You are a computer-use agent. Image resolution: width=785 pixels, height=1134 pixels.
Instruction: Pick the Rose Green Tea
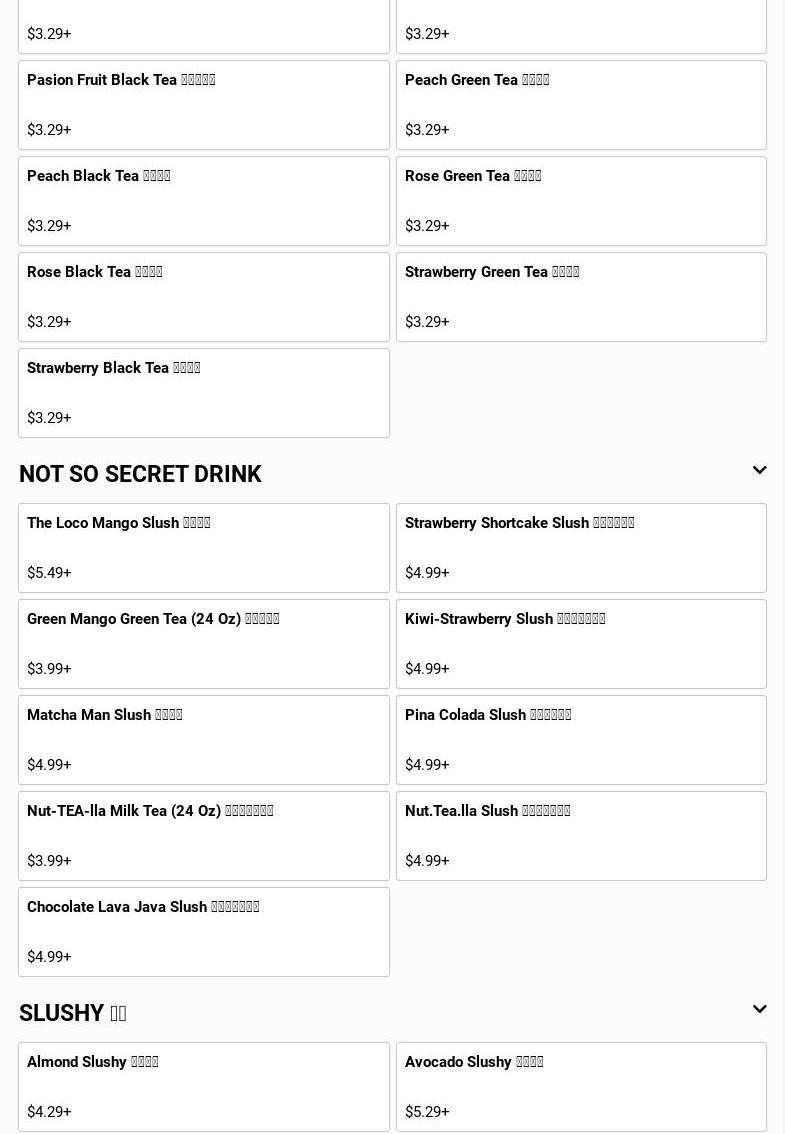[x=581, y=201]
